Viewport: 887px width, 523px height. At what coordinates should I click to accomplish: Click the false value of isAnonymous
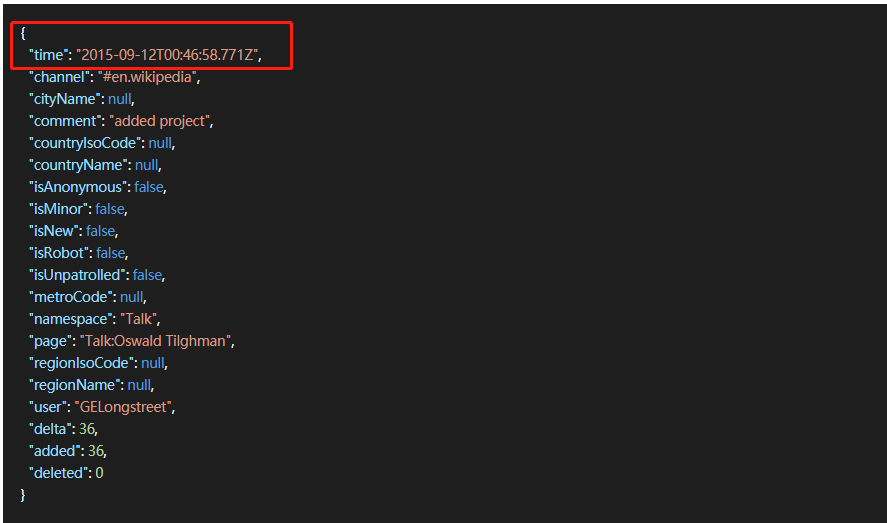pos(149,186)
